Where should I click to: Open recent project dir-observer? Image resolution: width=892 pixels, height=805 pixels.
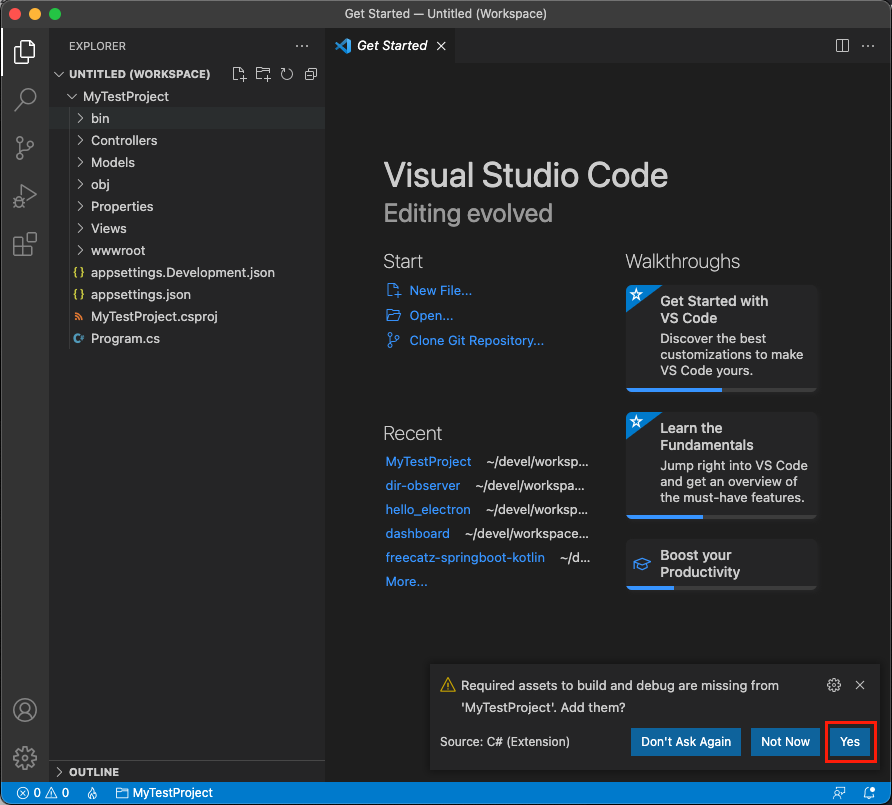[x=423, y=485]
